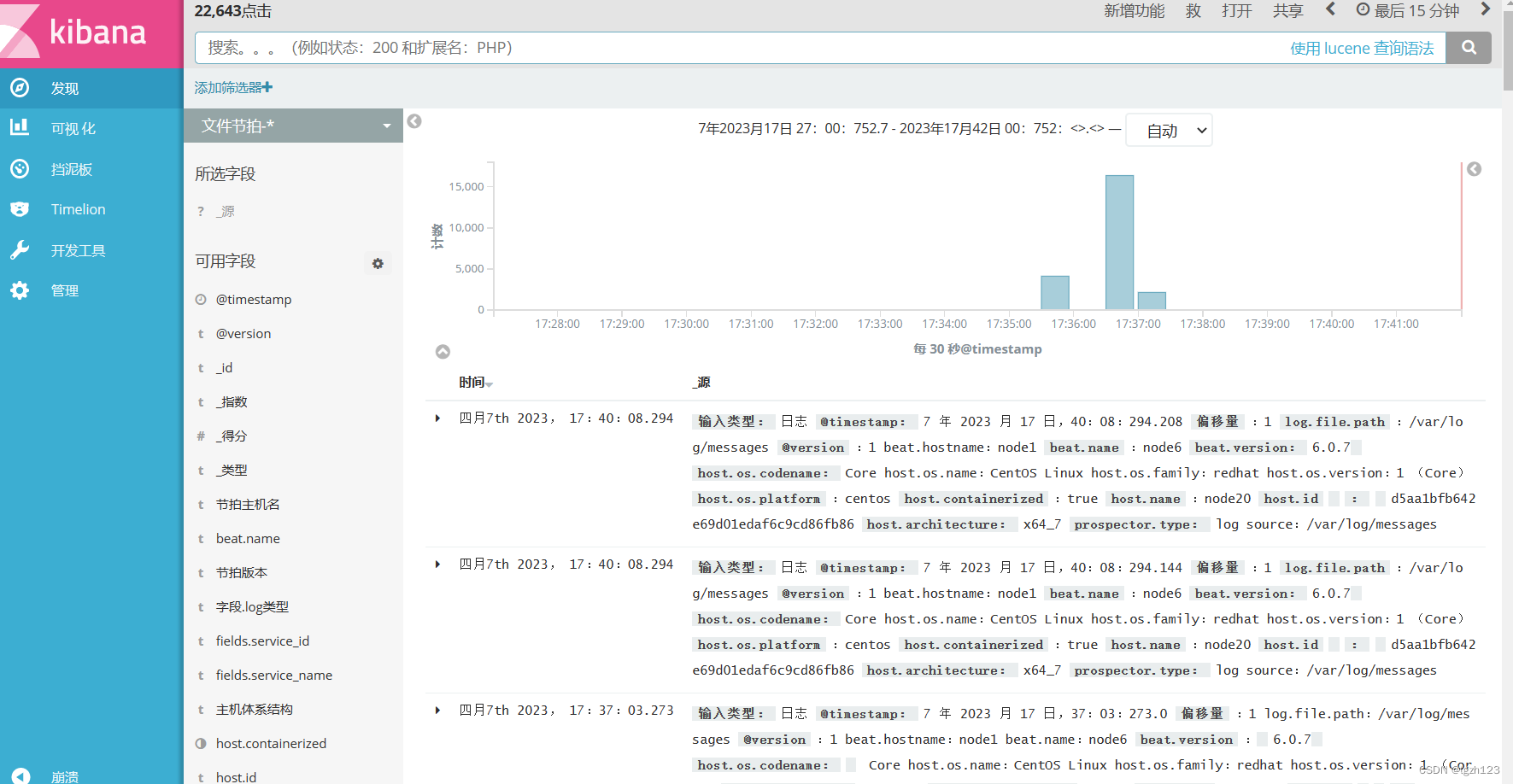
Task: Click the 使用 lucene 查询语法 link
Action: click(x=1362, y=48)
